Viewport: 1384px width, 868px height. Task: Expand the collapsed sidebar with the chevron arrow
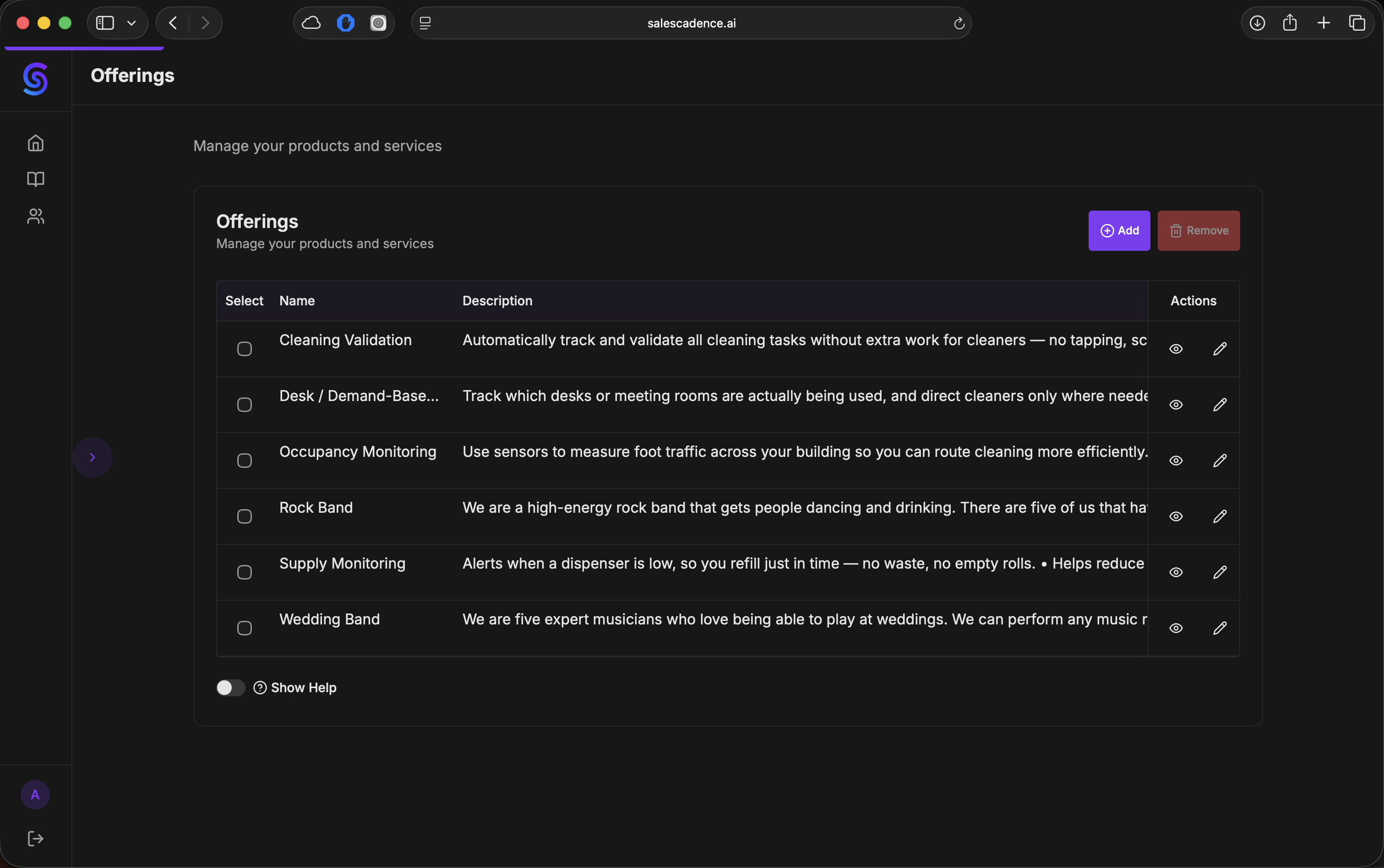pos(93,457)
